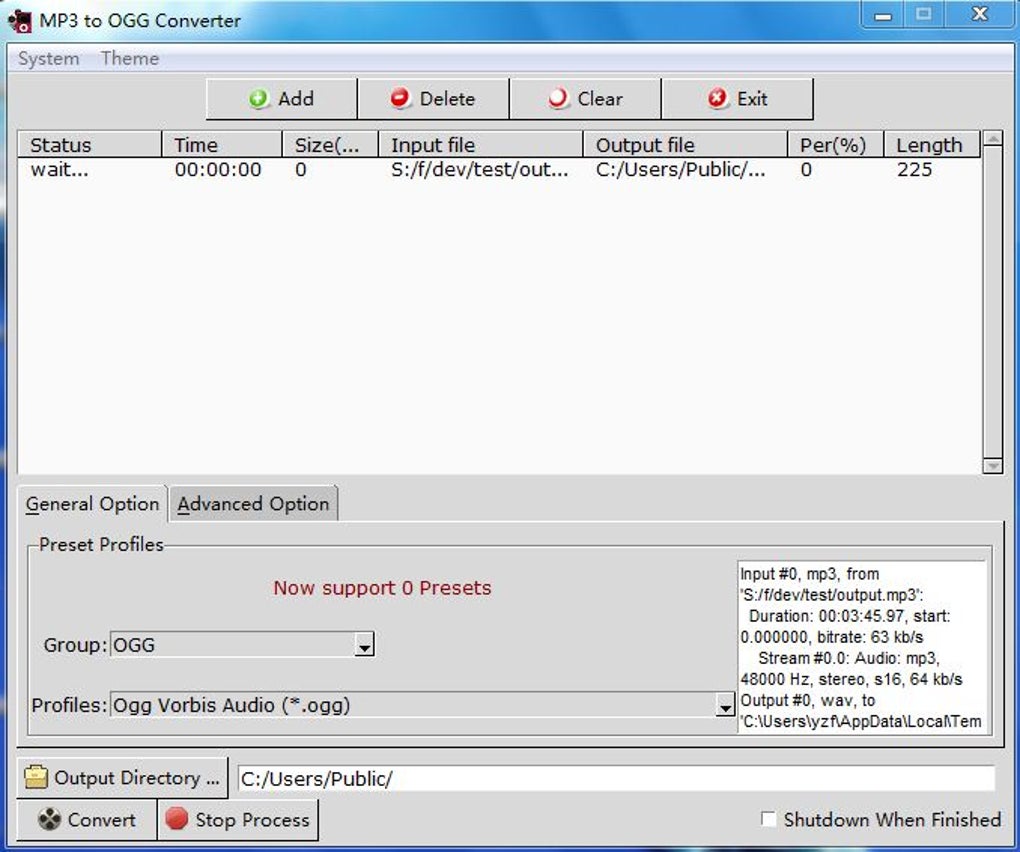The width and height of the screenshot is (1020, 852).
Task: Click the app icon in the title bar
Action: 20,21
